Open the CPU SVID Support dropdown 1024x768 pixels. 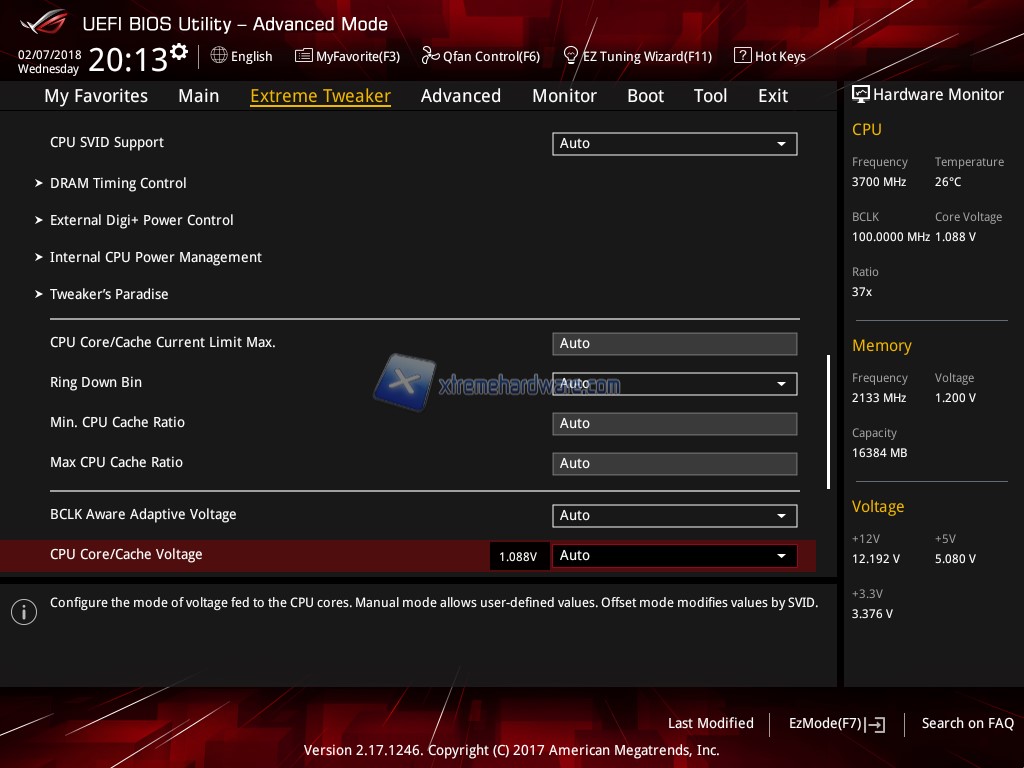tap(674, 143)
